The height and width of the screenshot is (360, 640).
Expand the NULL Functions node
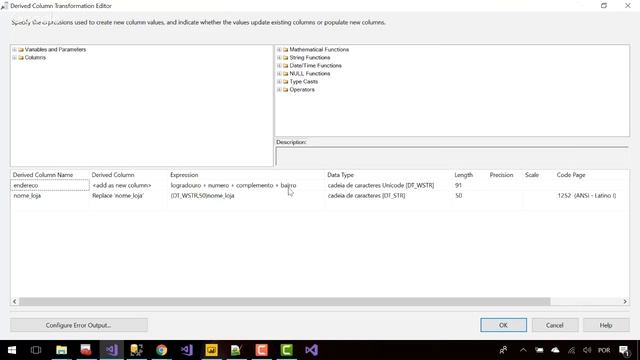(x=279, y=74)
